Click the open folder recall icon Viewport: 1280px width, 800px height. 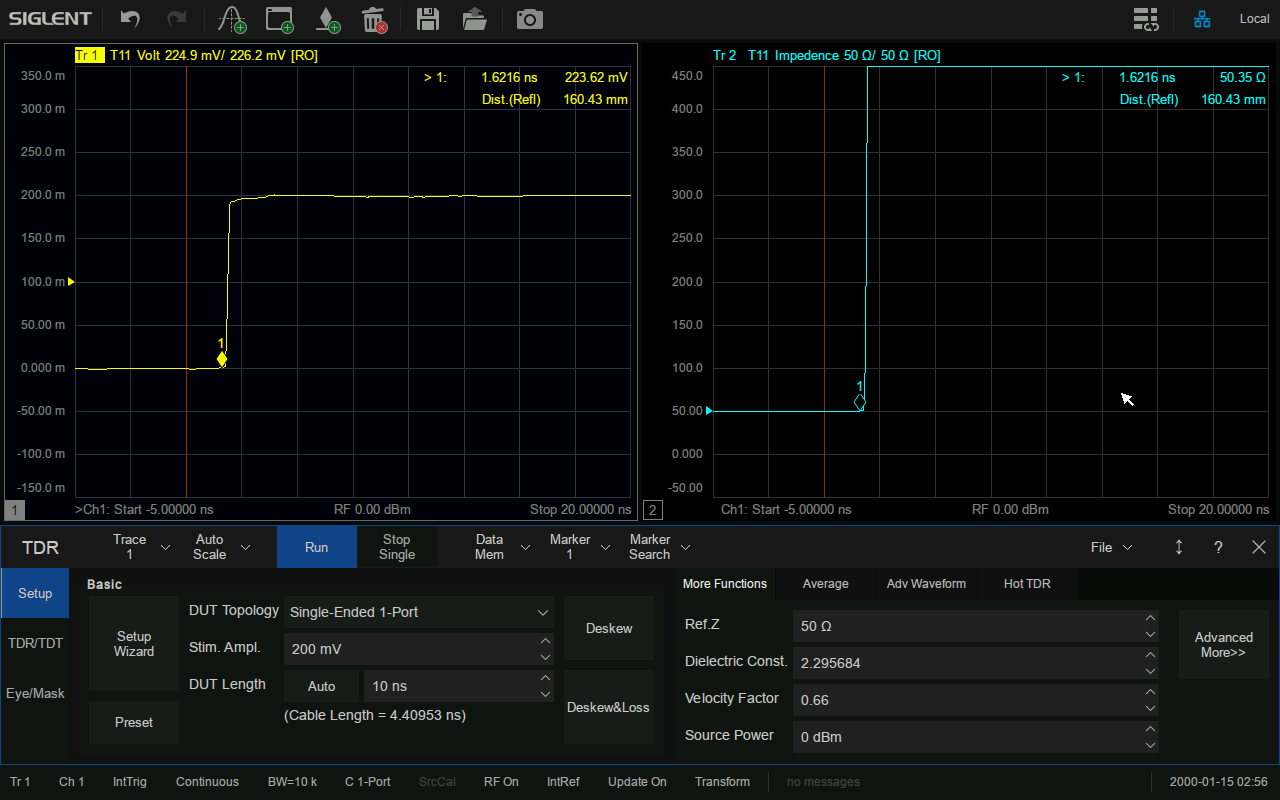(475, 19)
